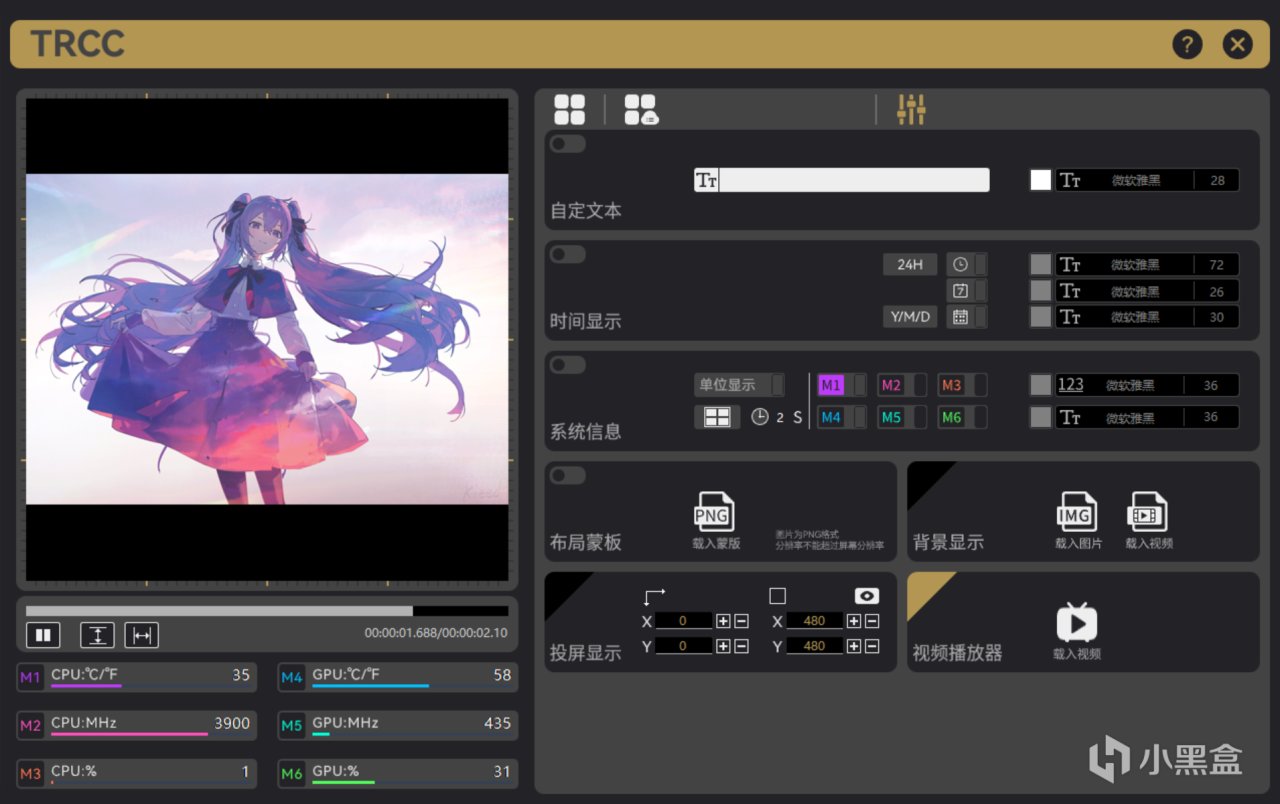Click the system info grid layout icon
The image size is (1280, 804).
717,417
